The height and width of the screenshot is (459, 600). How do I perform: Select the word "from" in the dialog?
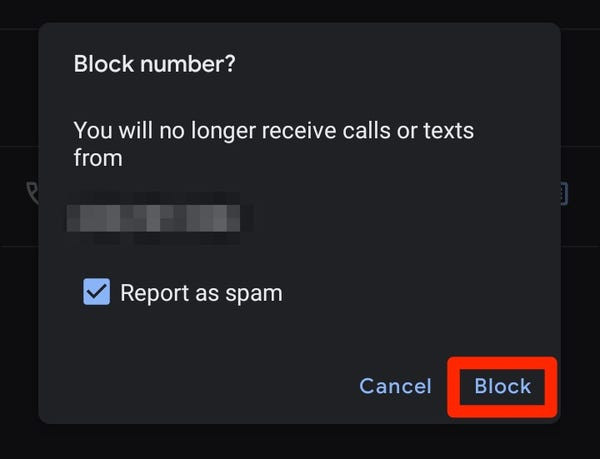click(x=98, y=158)
